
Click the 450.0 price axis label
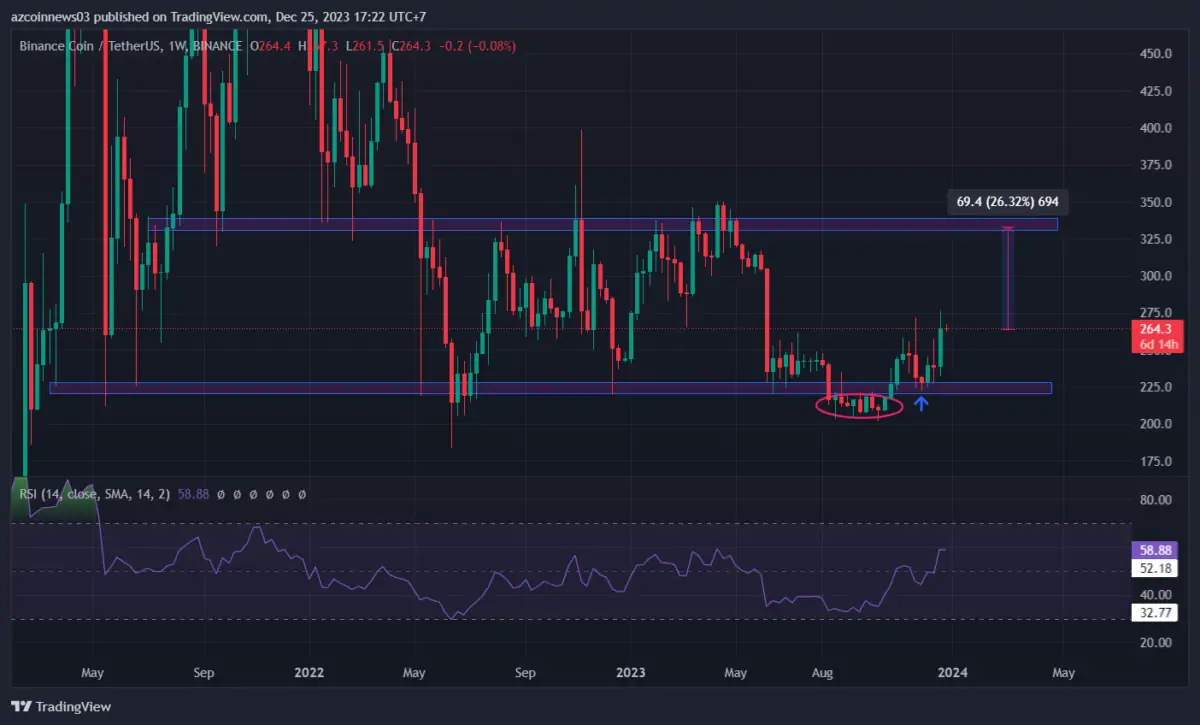pos(1156,54)
